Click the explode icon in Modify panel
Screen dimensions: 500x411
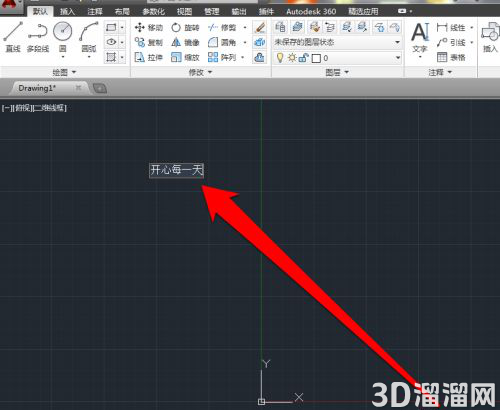coord(259,42)
